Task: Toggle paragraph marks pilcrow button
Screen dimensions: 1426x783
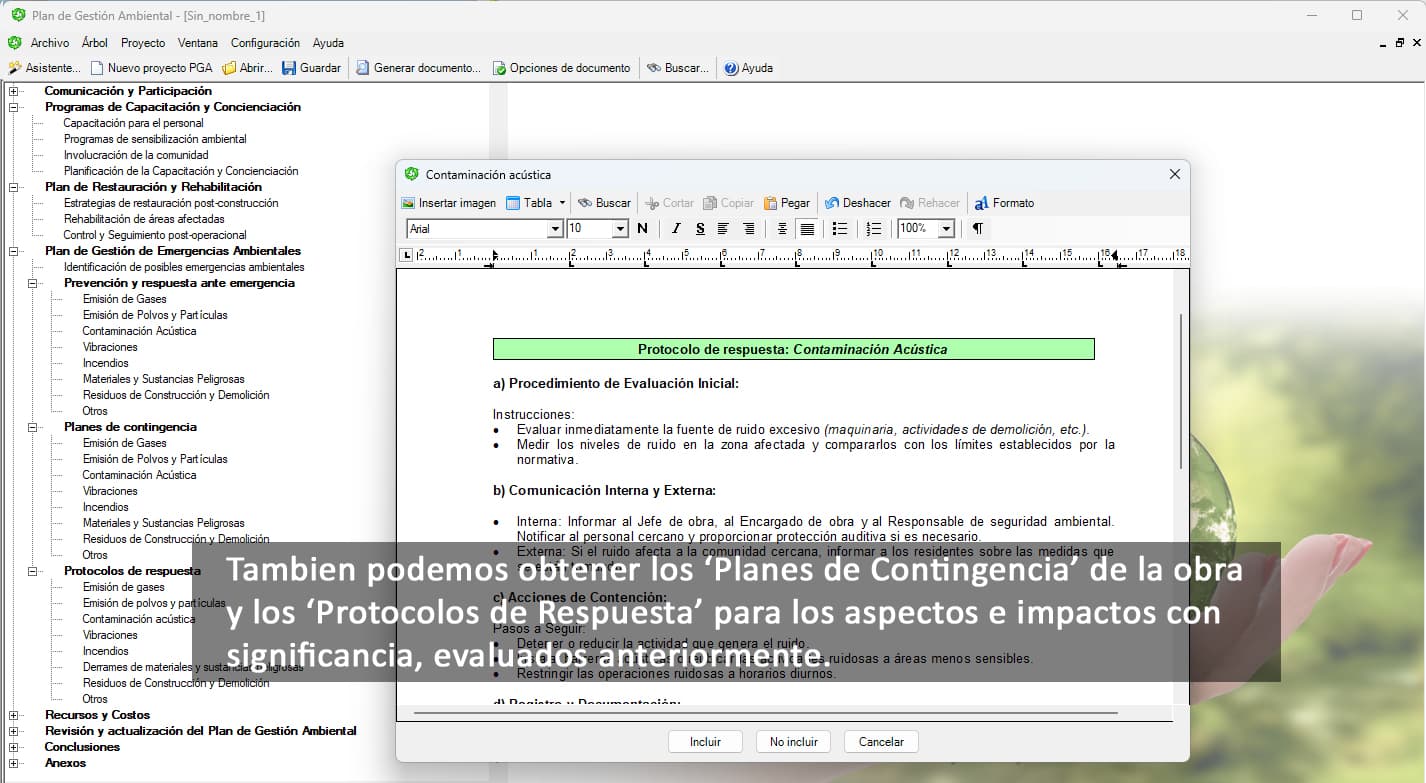Action: (978, 229)
